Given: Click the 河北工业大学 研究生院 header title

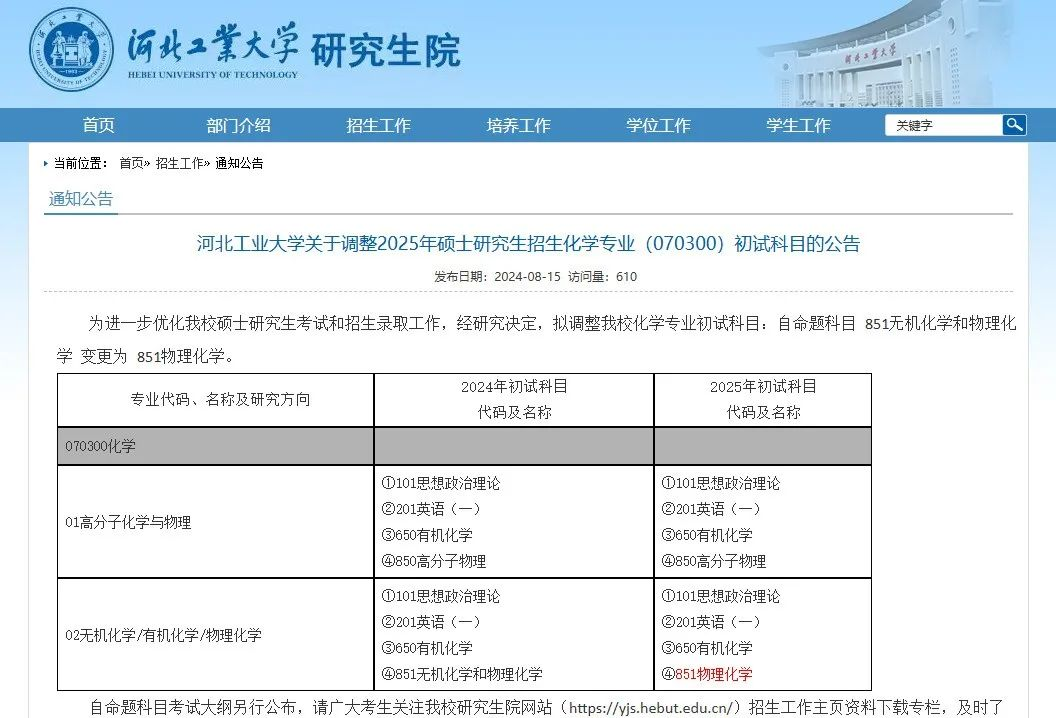Looking at the screenshot, I should [x=294, y=50].
